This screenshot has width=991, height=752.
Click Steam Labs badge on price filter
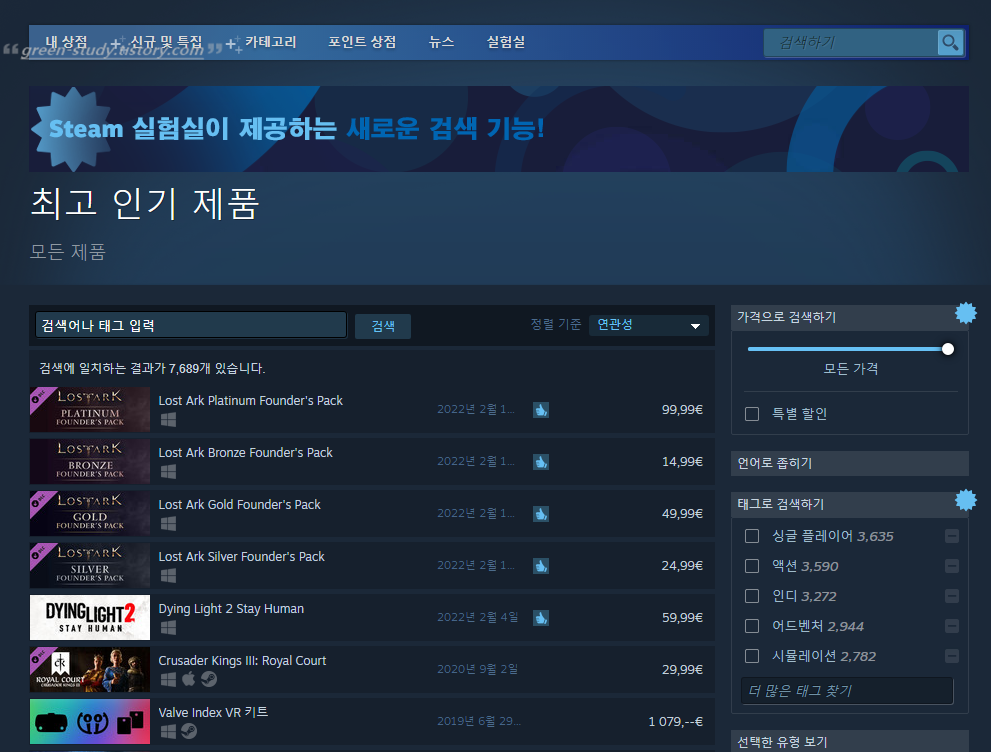[x=966, y=313]
